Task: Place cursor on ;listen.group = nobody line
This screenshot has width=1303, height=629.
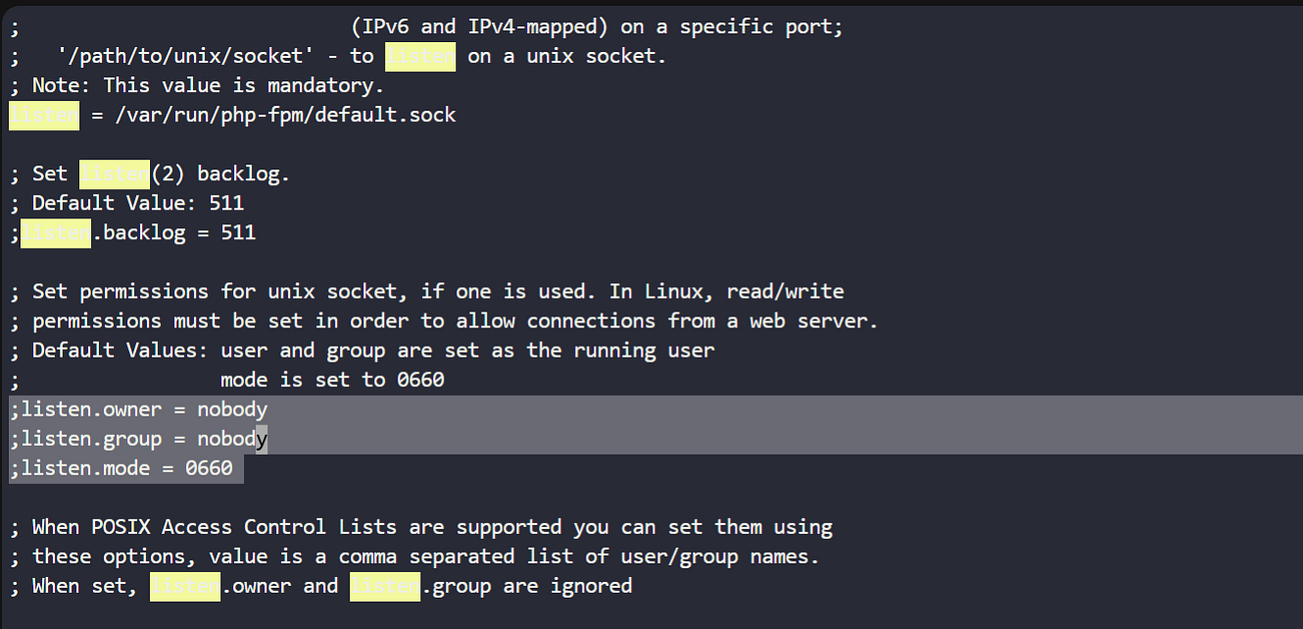Action: pos(139,438)
